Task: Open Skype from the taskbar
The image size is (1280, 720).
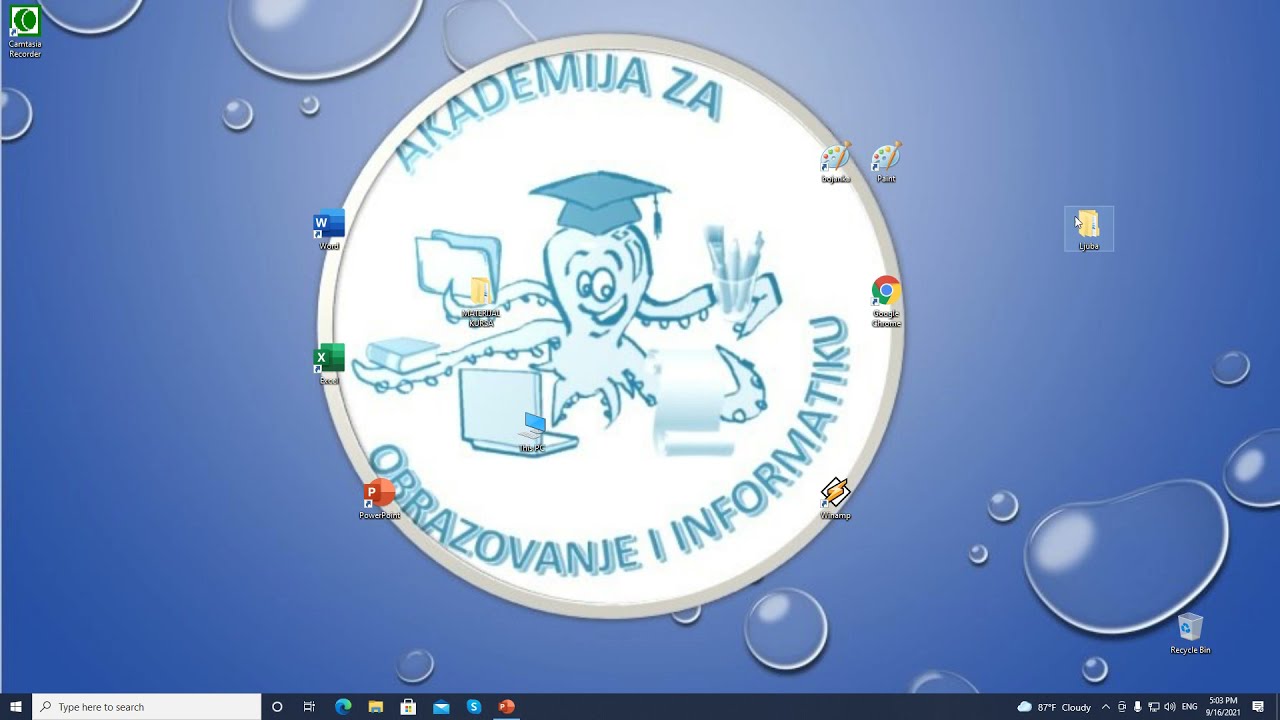Action: coord(474,707)
